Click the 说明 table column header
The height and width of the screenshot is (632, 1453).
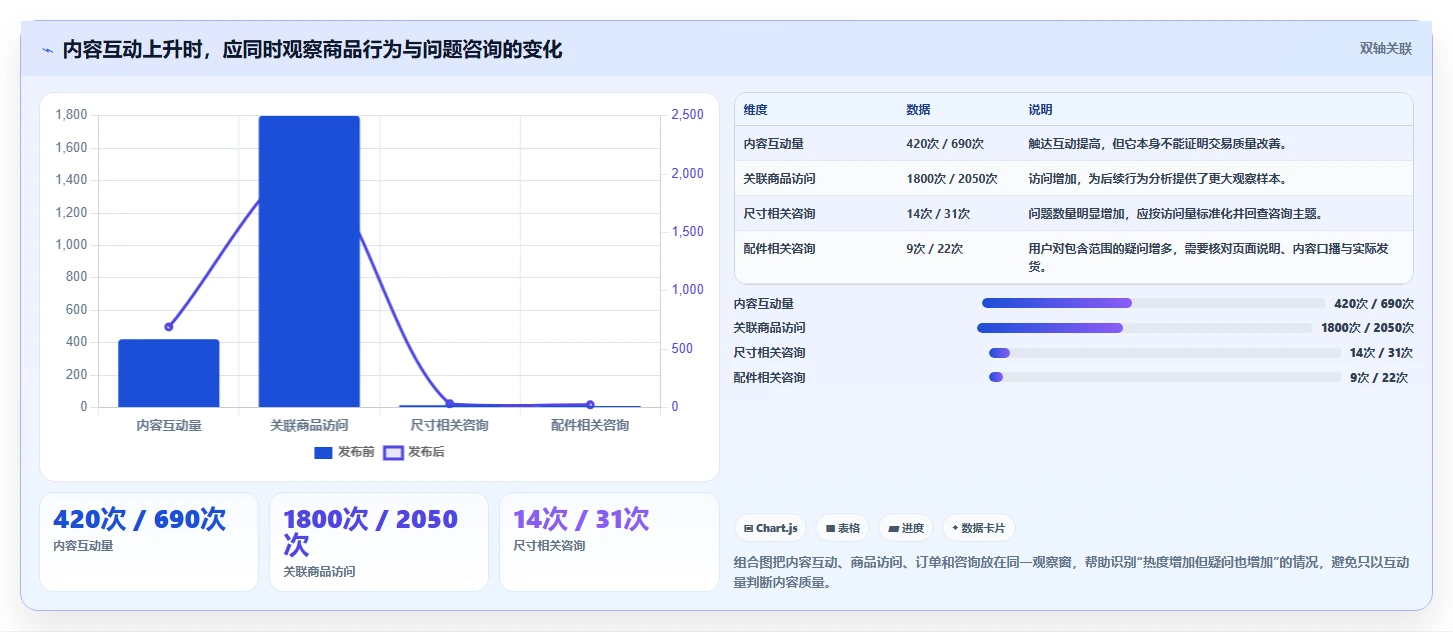click(x=1040, y=110)
